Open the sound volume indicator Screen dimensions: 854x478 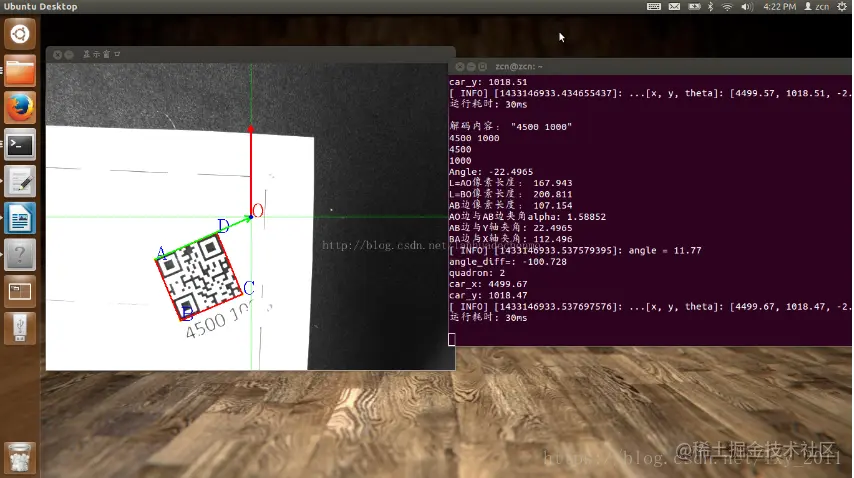[746, 7]
